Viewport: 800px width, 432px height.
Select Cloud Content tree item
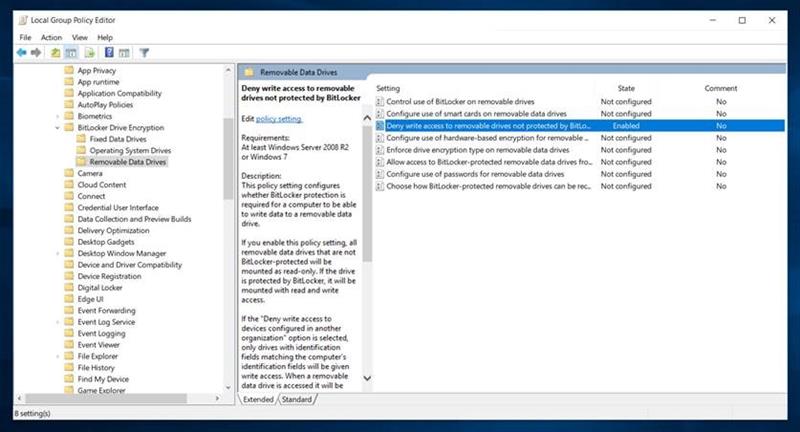coord(102,185)
